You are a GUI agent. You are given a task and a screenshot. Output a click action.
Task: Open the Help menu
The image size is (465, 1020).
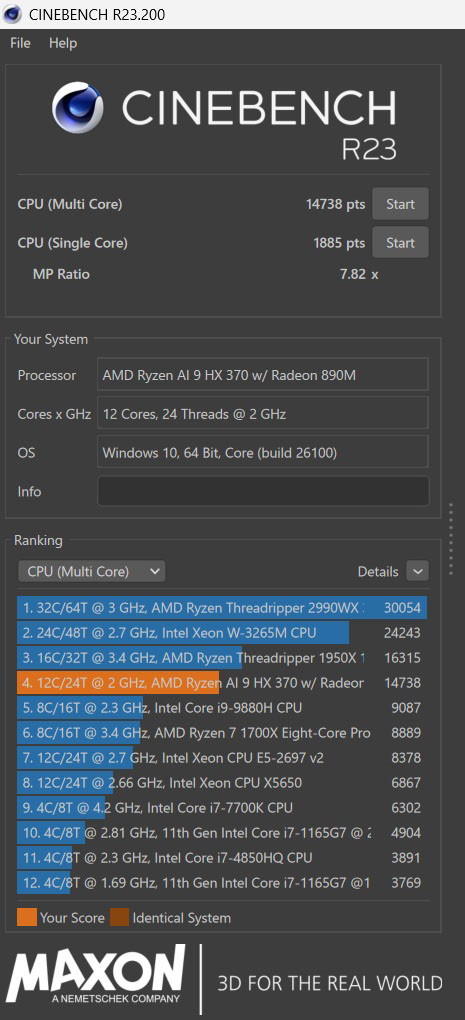click(63, 43)
